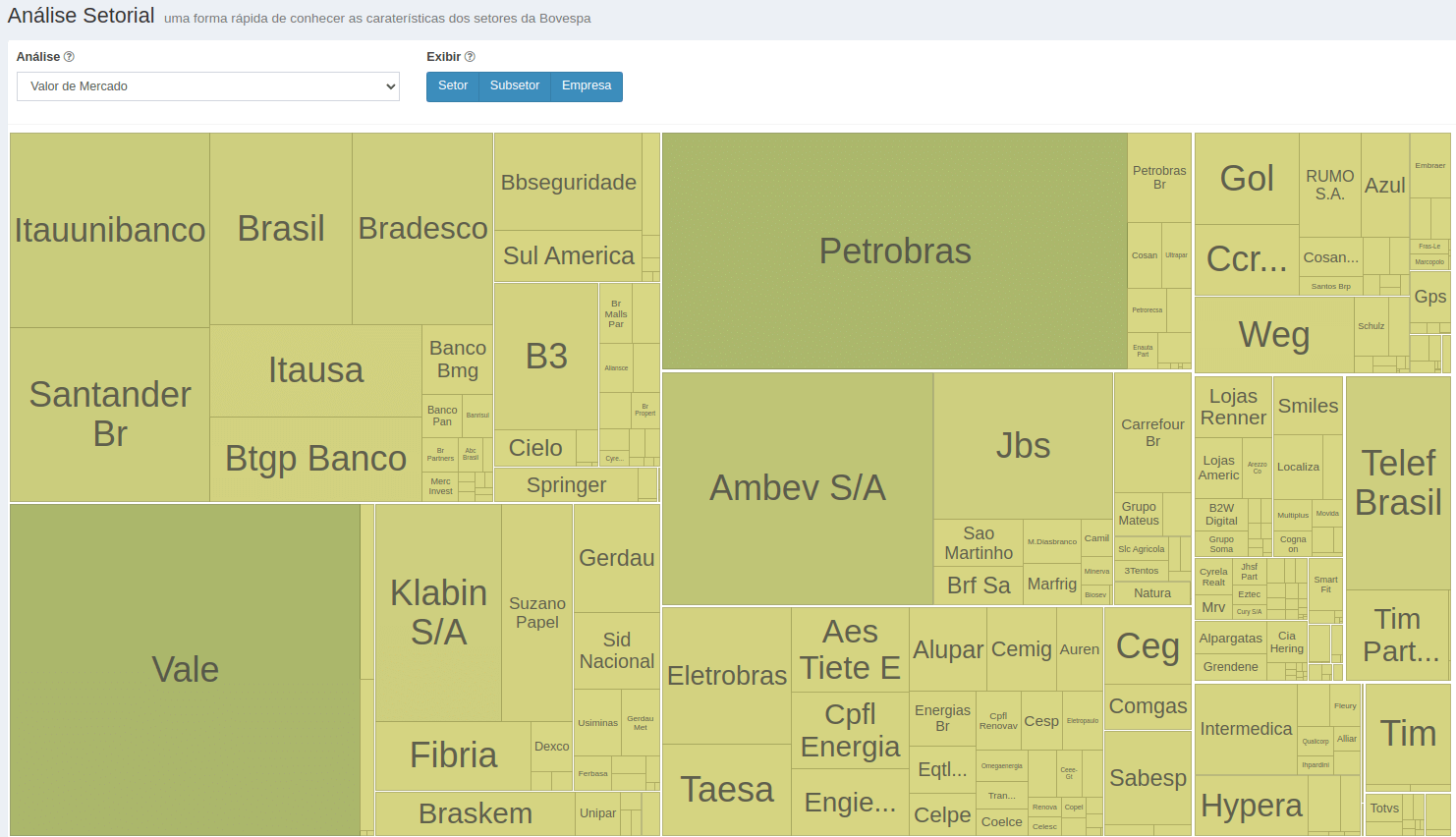
Task: Select the Btgp Banco tile
Action: (316, 459)
